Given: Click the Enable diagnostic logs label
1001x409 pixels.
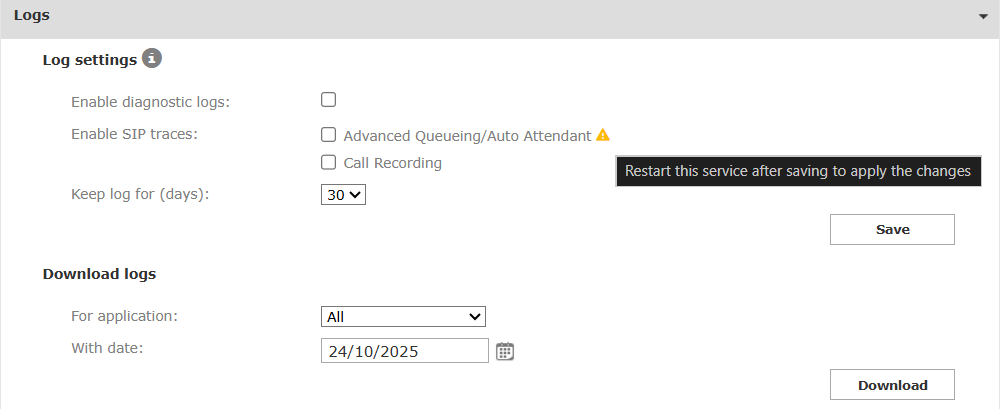Looking at the screenshot, I should (150, 102).
